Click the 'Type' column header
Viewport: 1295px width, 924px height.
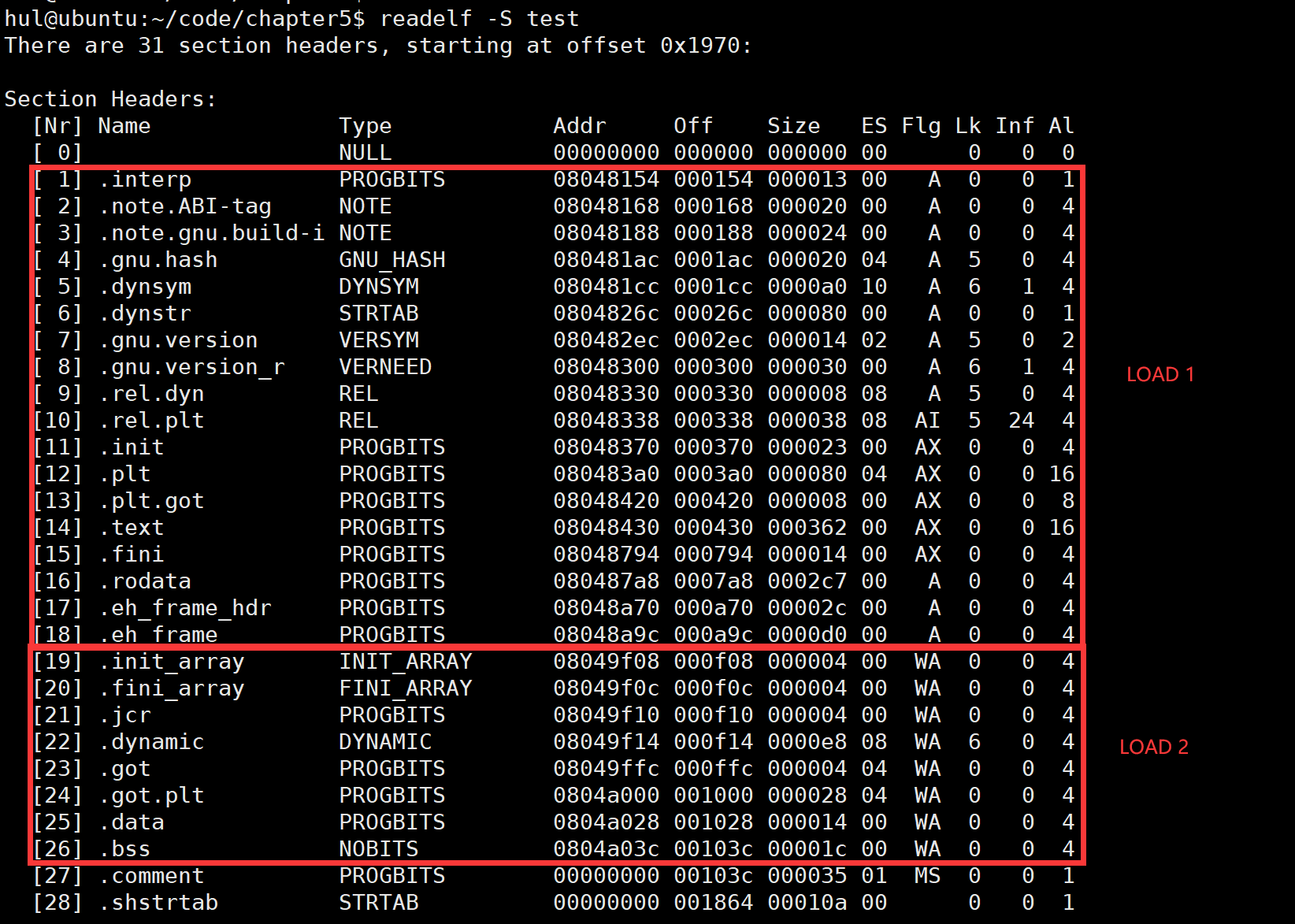(x=365, y=126)
